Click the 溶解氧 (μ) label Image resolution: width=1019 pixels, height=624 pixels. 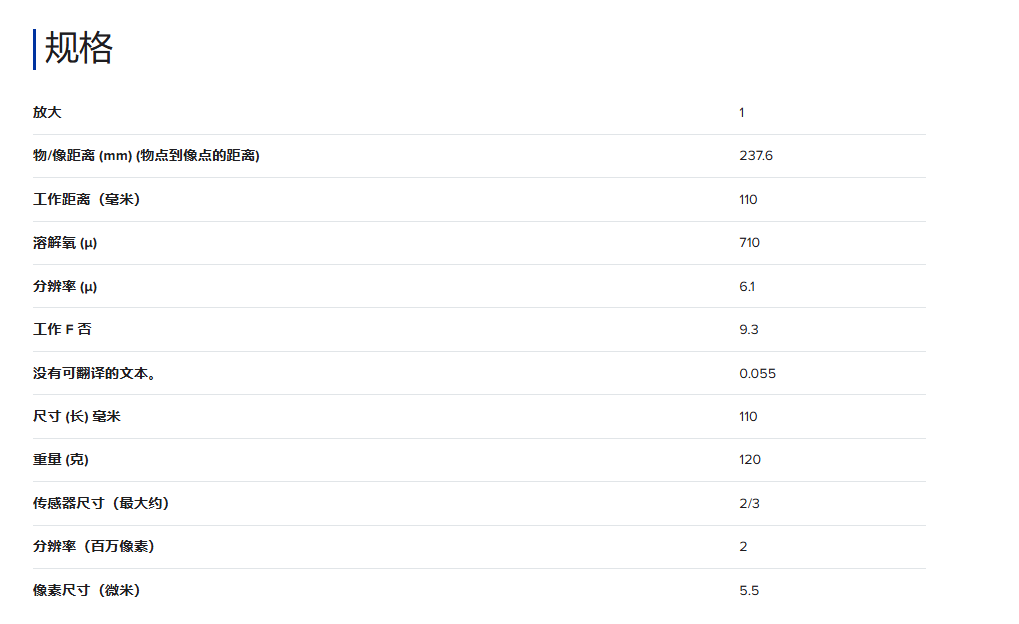coord(65,243)
